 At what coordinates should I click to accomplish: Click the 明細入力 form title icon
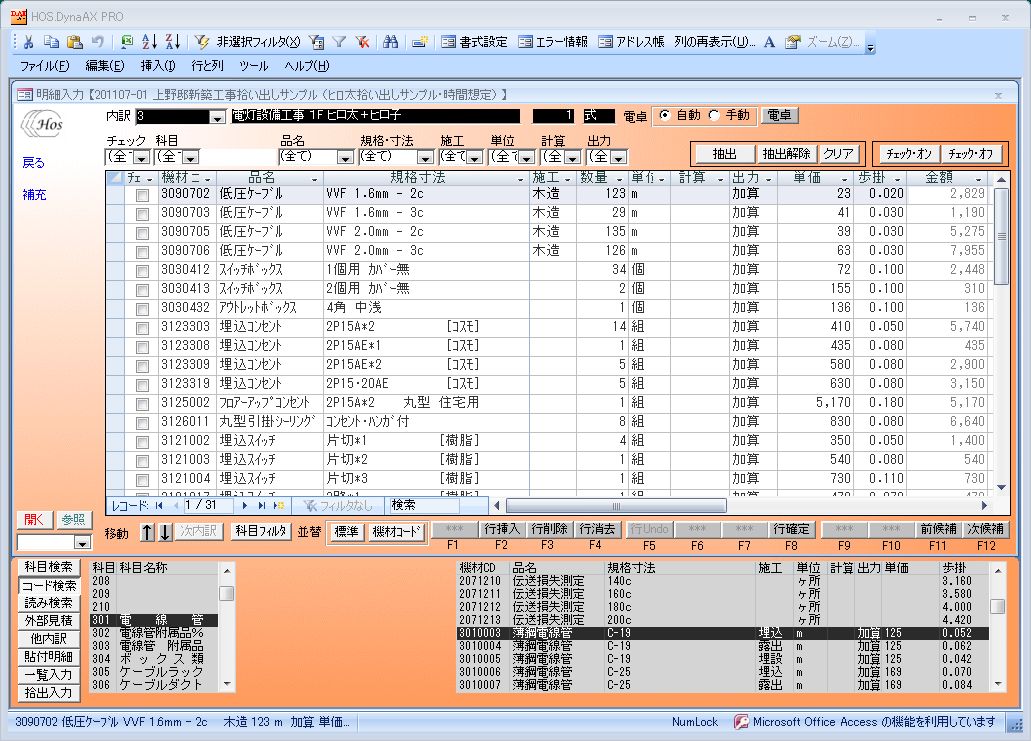tap(24, 95)
